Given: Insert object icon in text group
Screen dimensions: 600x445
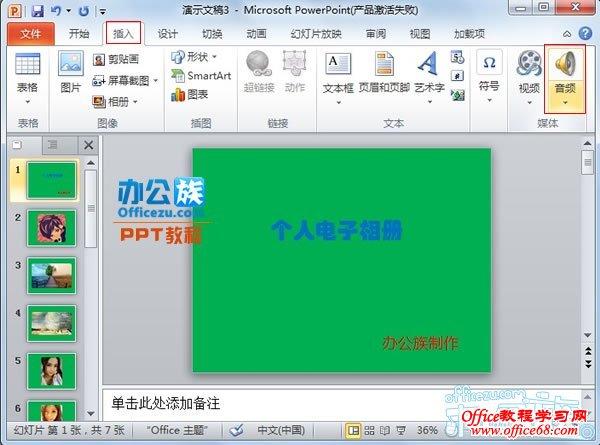Looking at the screenshot, I should (x=458, y=94).
